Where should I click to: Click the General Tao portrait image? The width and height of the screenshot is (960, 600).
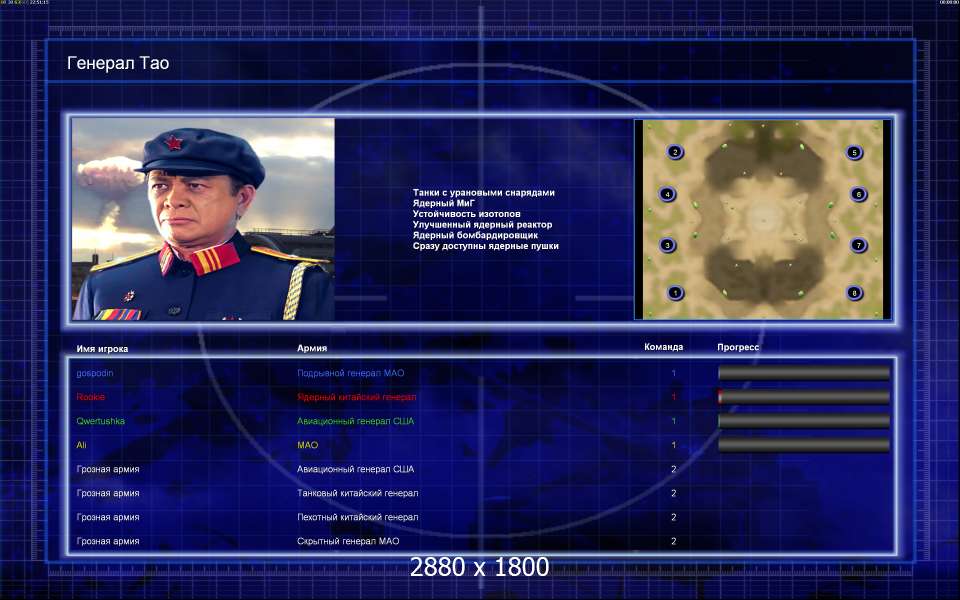pyautogui.click(x=203, y=219)
